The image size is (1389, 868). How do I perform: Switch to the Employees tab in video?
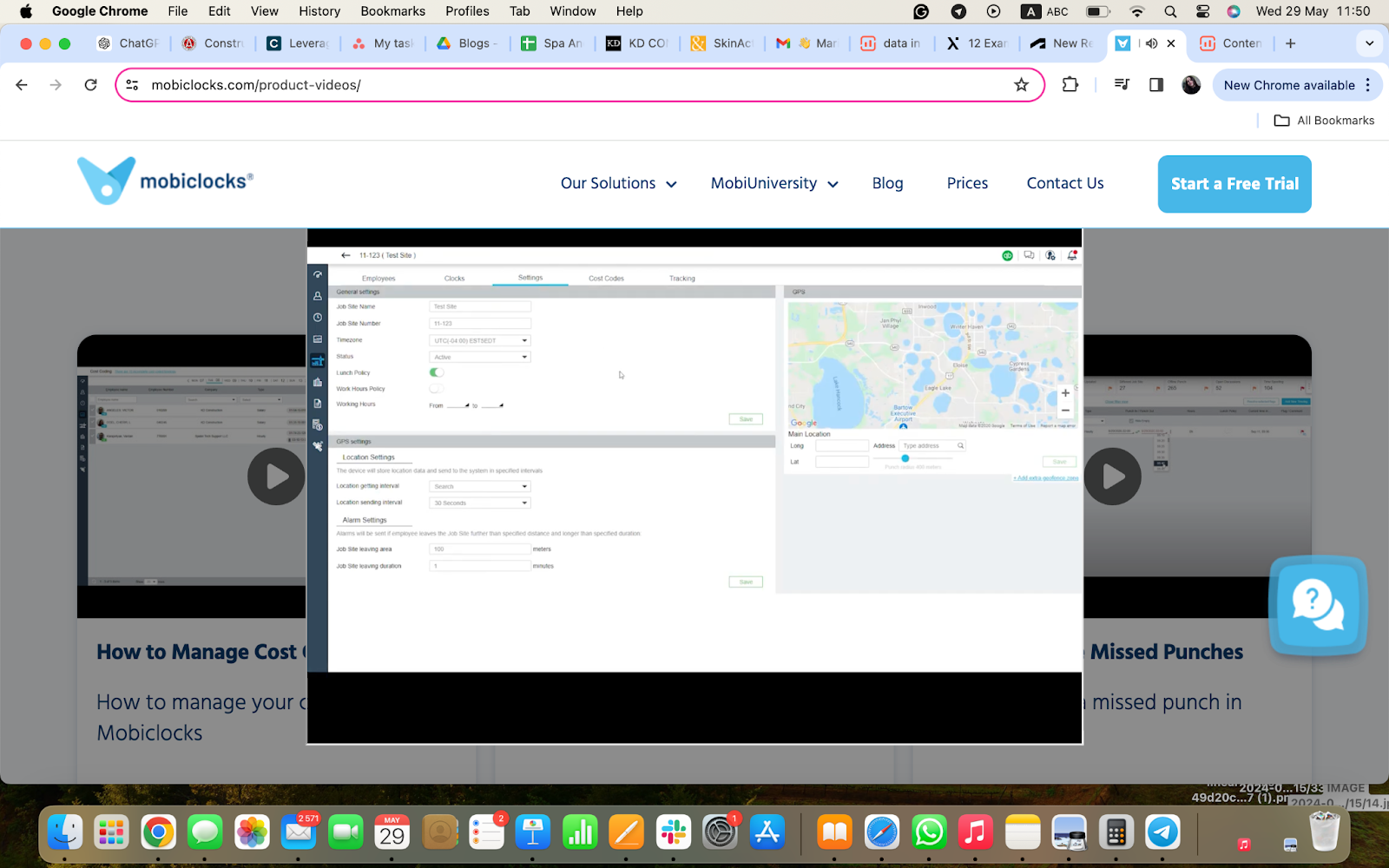pos(379,278)
